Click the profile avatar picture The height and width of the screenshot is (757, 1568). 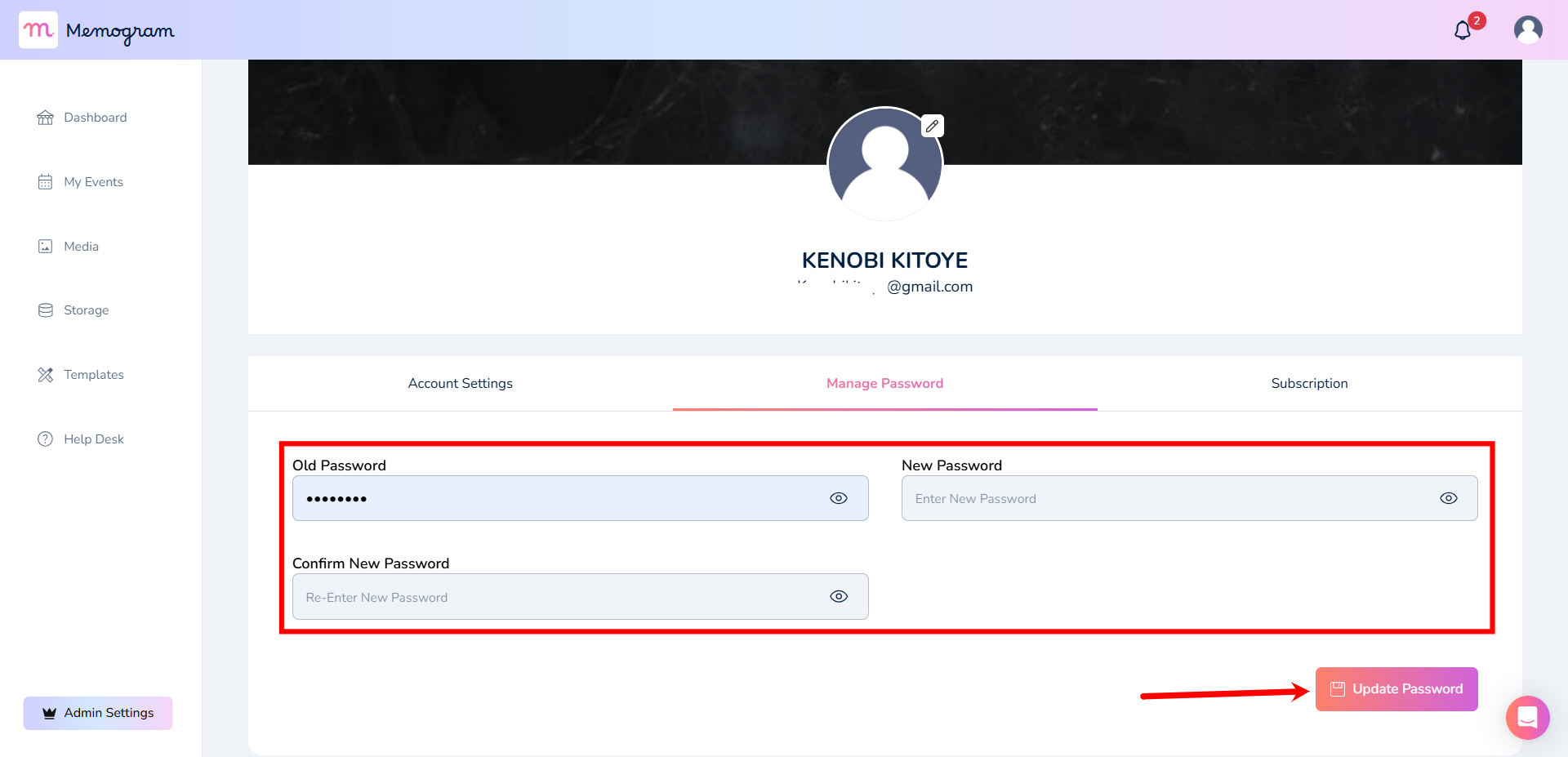885,164
